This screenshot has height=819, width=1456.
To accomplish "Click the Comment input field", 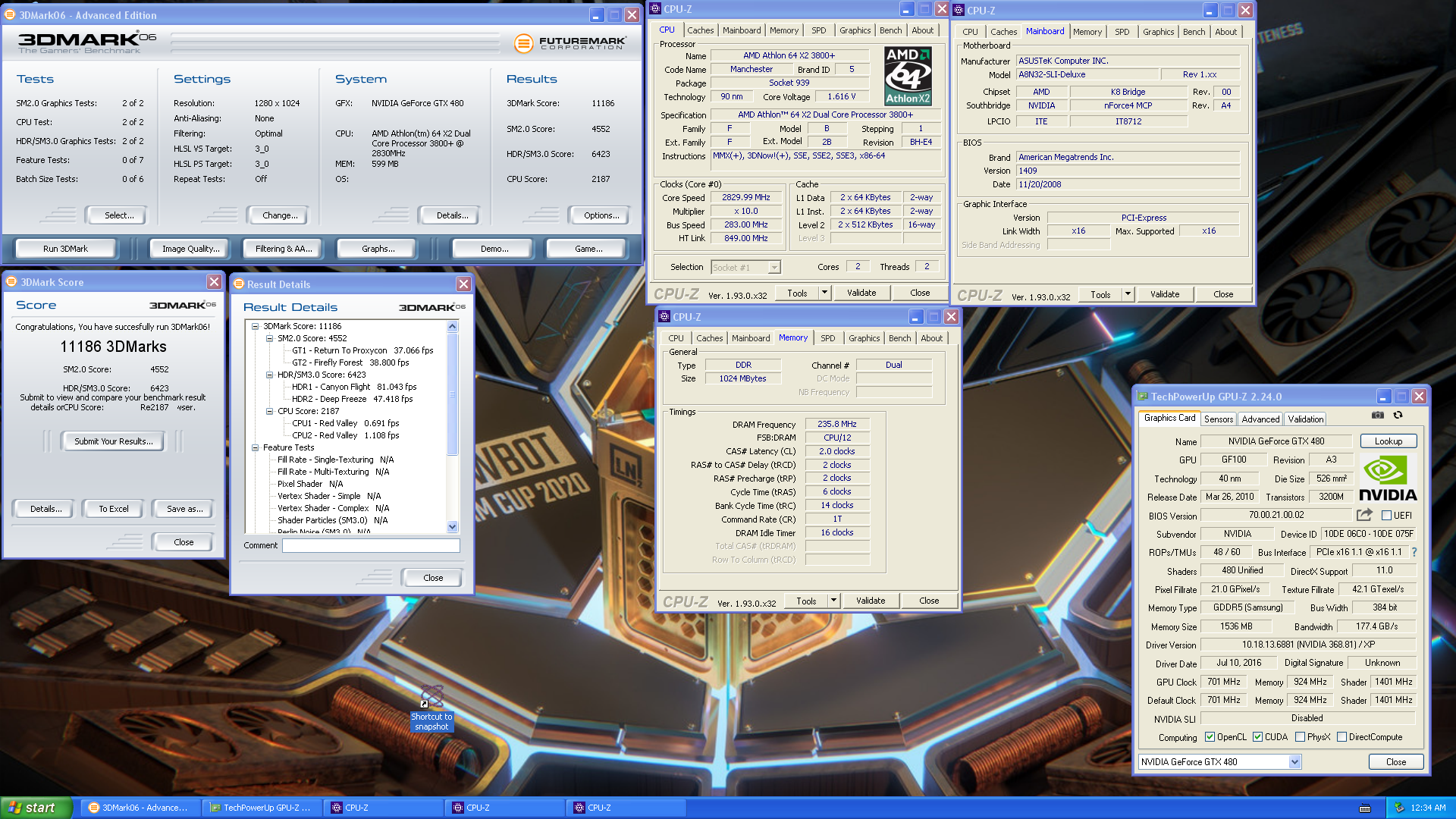I will 371,545.
